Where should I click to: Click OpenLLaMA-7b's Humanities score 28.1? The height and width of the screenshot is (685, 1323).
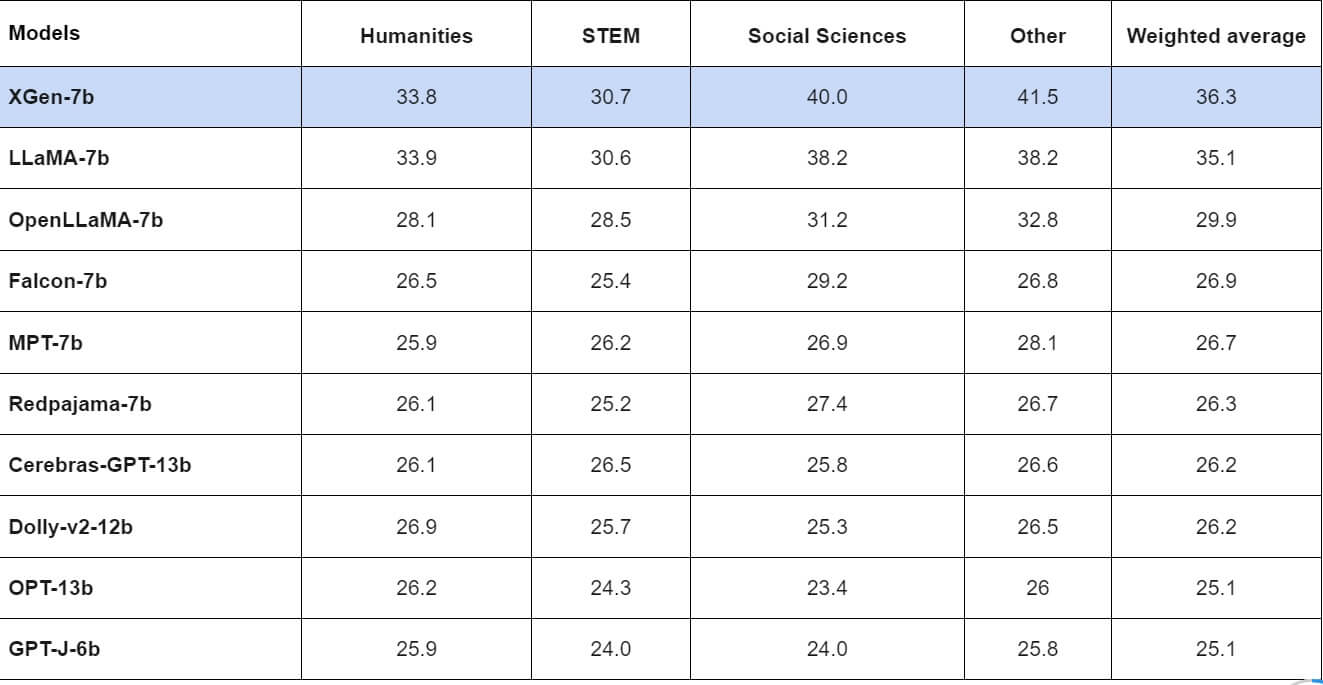[416, 220]
